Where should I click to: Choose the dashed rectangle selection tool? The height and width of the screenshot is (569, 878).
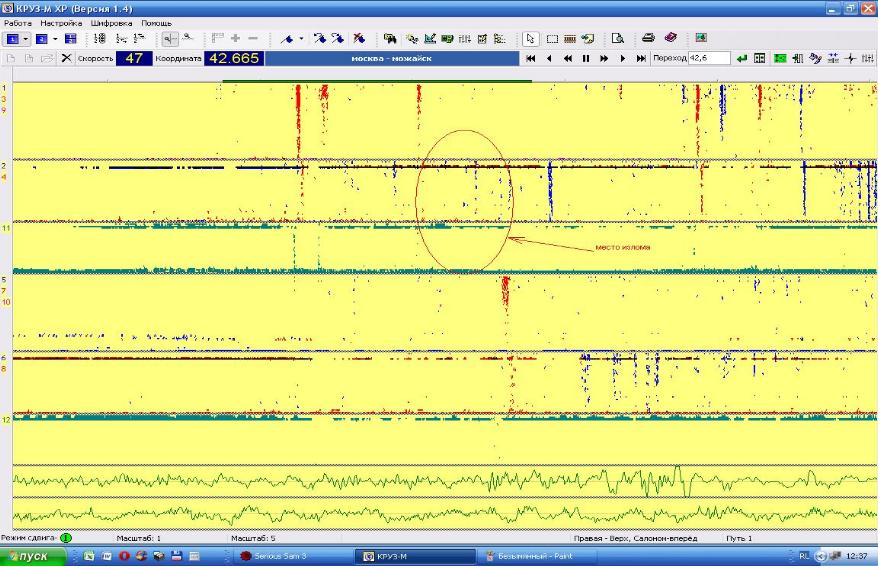(x=551, y=38)
